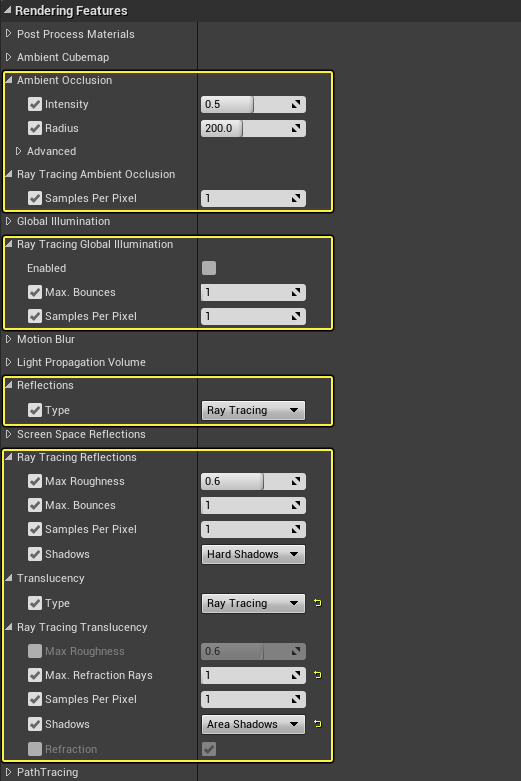Click spin arrow in Ray Tracing AO Samples Per Pixel

coord(296,198)
